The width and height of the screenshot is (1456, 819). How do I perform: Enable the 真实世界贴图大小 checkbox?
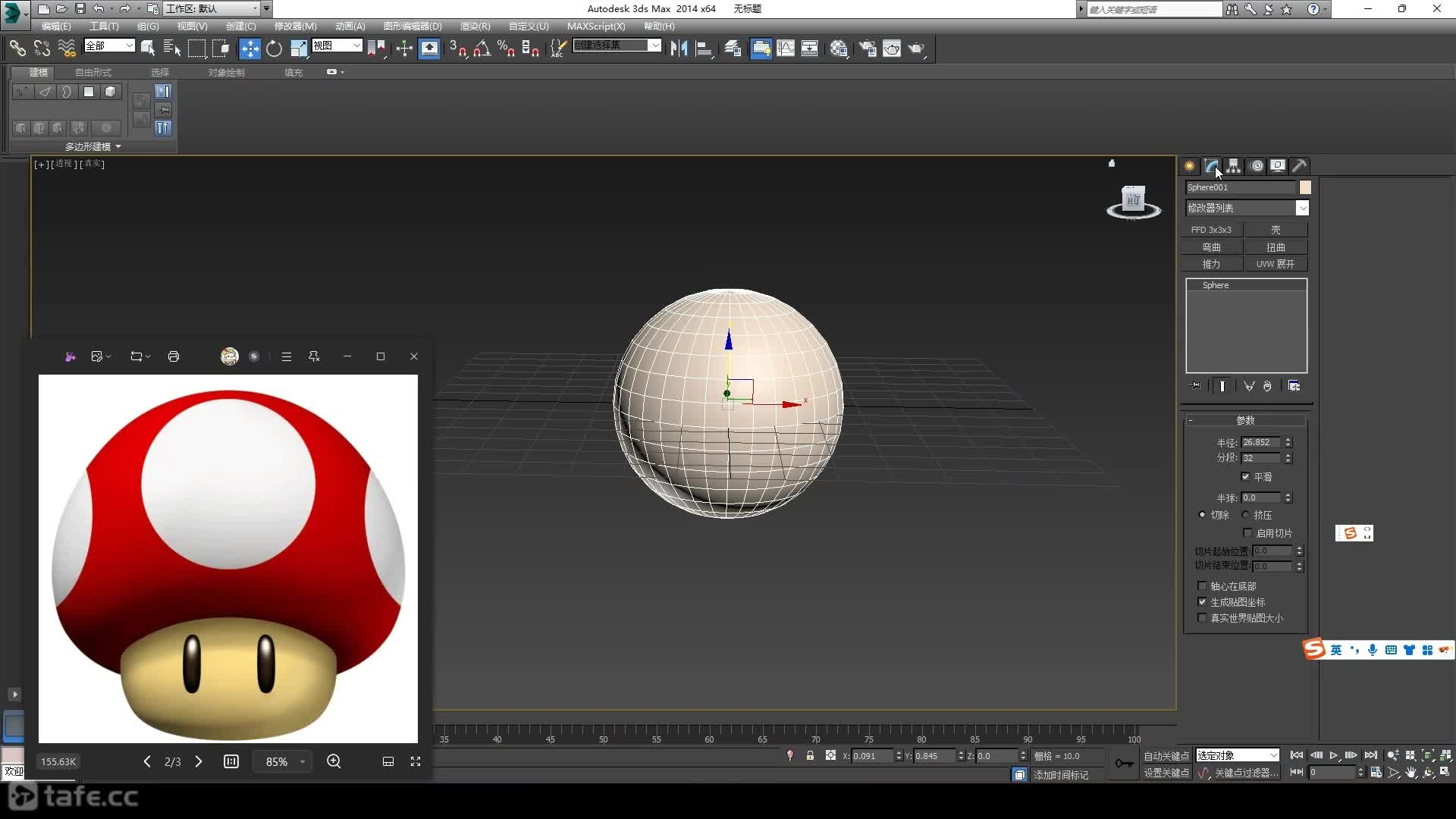pyautogui.click(x=1202, y=617)
